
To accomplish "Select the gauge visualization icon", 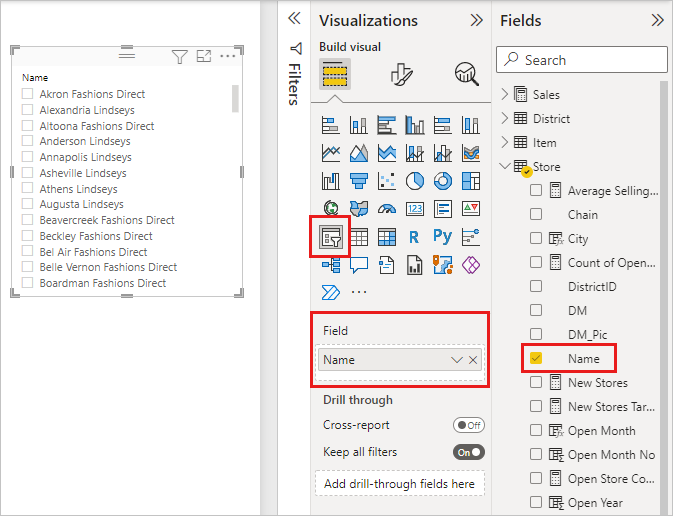I will [387, 209].
